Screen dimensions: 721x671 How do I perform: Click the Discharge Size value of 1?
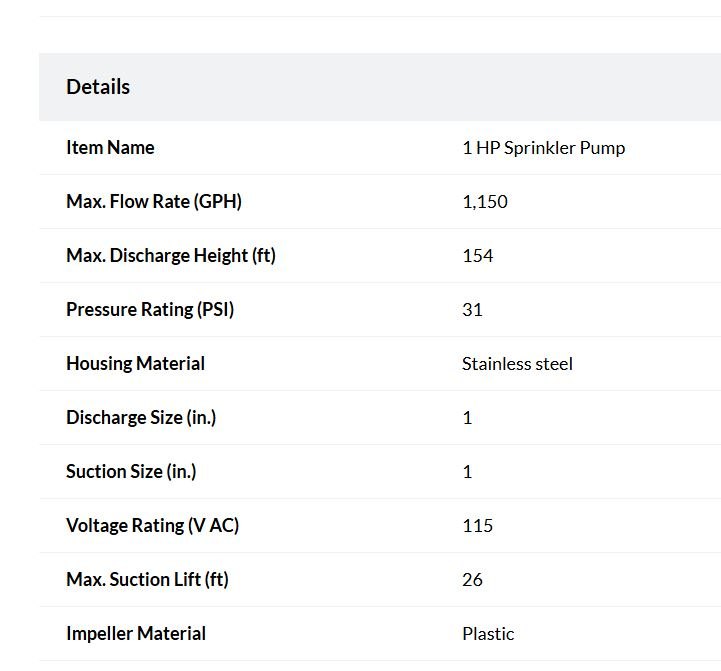coord(467,418)
